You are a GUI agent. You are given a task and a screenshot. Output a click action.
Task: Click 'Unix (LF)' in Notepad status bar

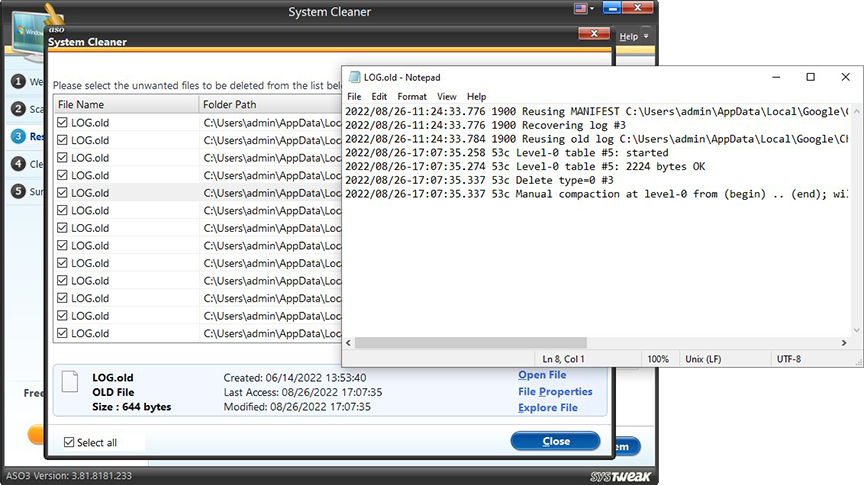[703, 359]
